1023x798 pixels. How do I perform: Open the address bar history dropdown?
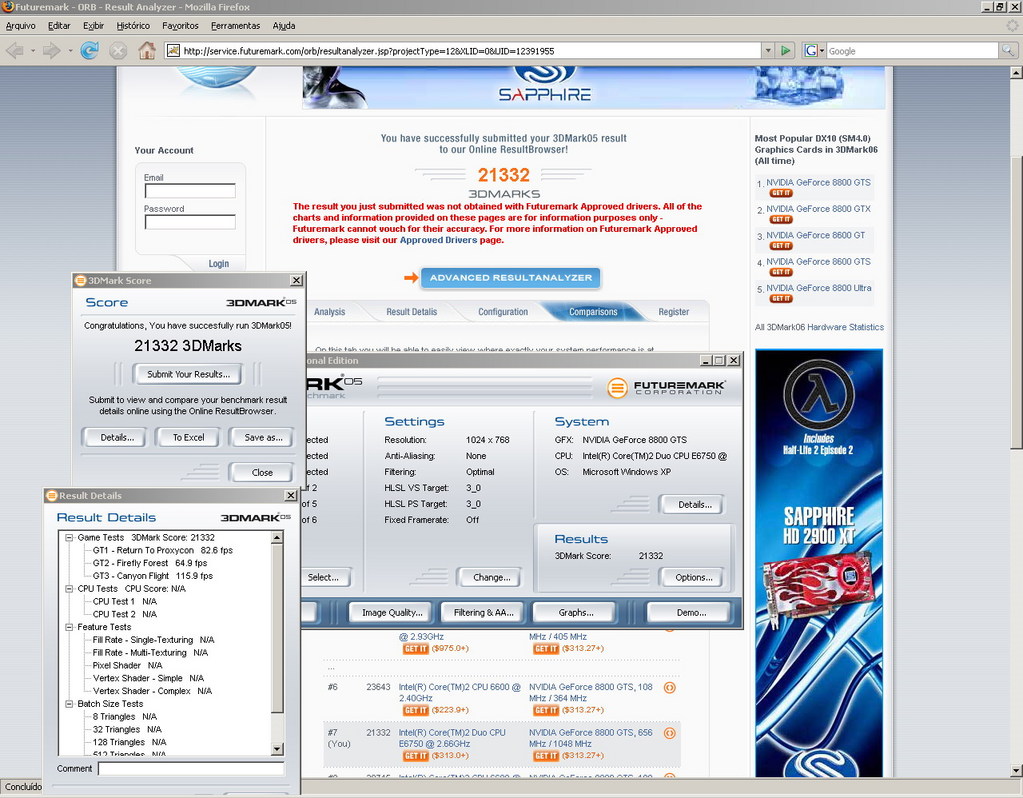pos(768,50)
